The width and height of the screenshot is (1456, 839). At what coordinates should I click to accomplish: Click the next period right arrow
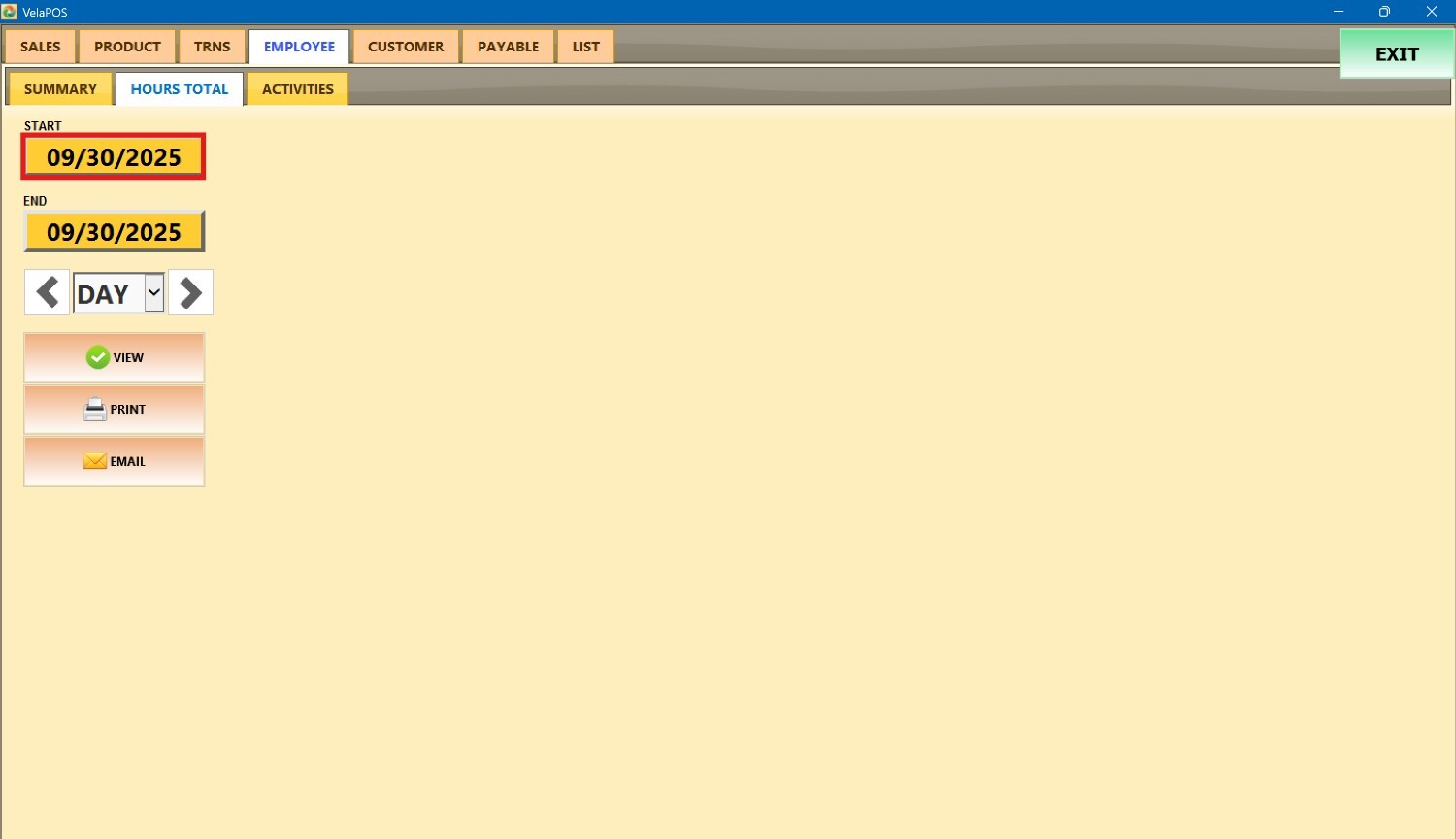pos(190,292)
